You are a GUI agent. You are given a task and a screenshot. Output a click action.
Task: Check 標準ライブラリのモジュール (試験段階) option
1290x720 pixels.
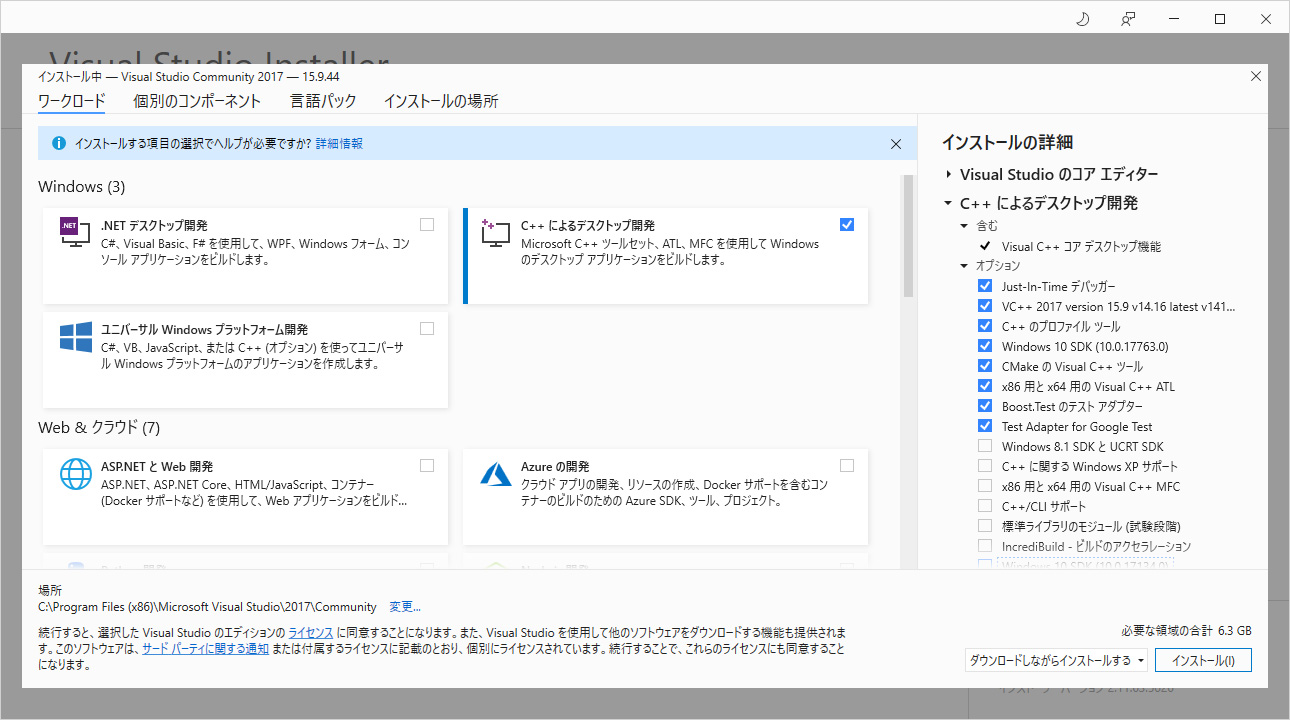click(x=985, y=526)
